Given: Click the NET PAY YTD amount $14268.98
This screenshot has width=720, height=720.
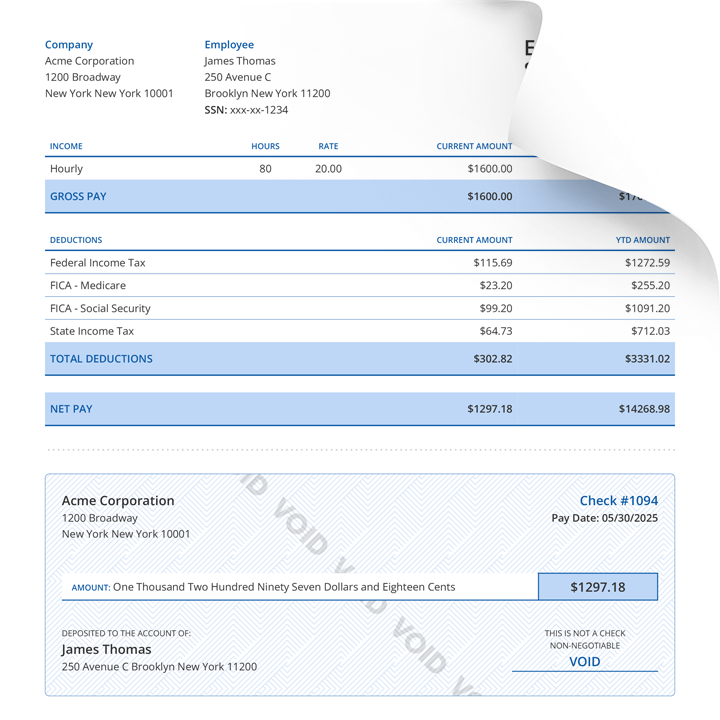Looking at the screenshot, I should pyautogui.click(x=644, y=409).
